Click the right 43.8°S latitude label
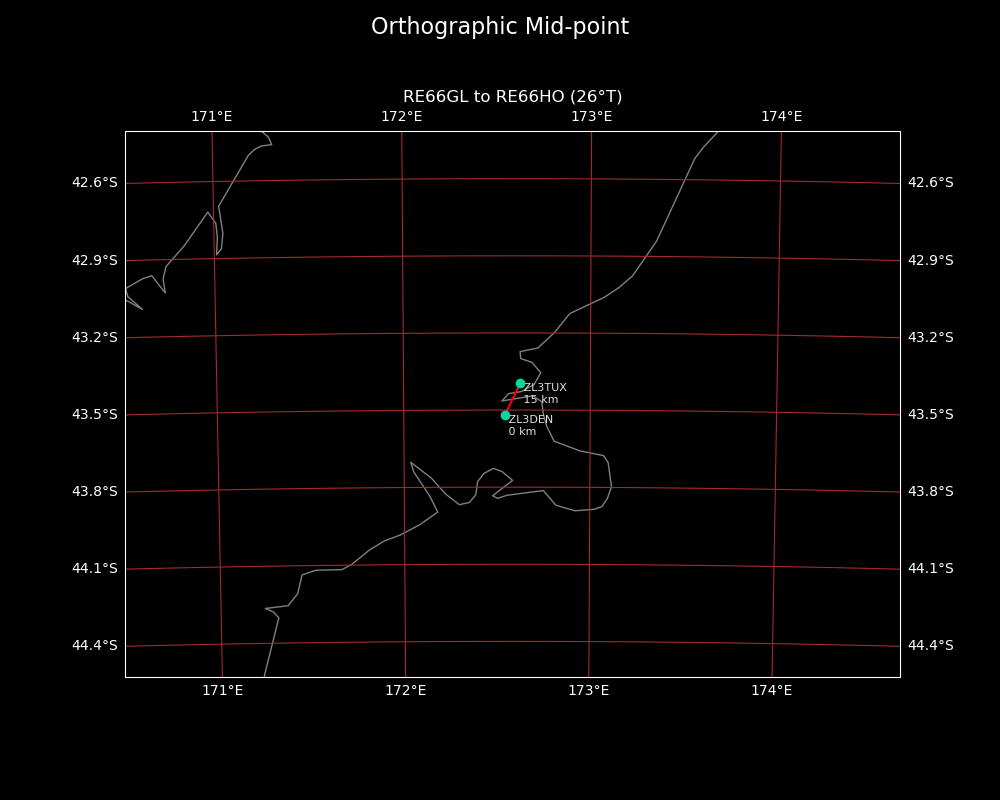 [930, 491]
